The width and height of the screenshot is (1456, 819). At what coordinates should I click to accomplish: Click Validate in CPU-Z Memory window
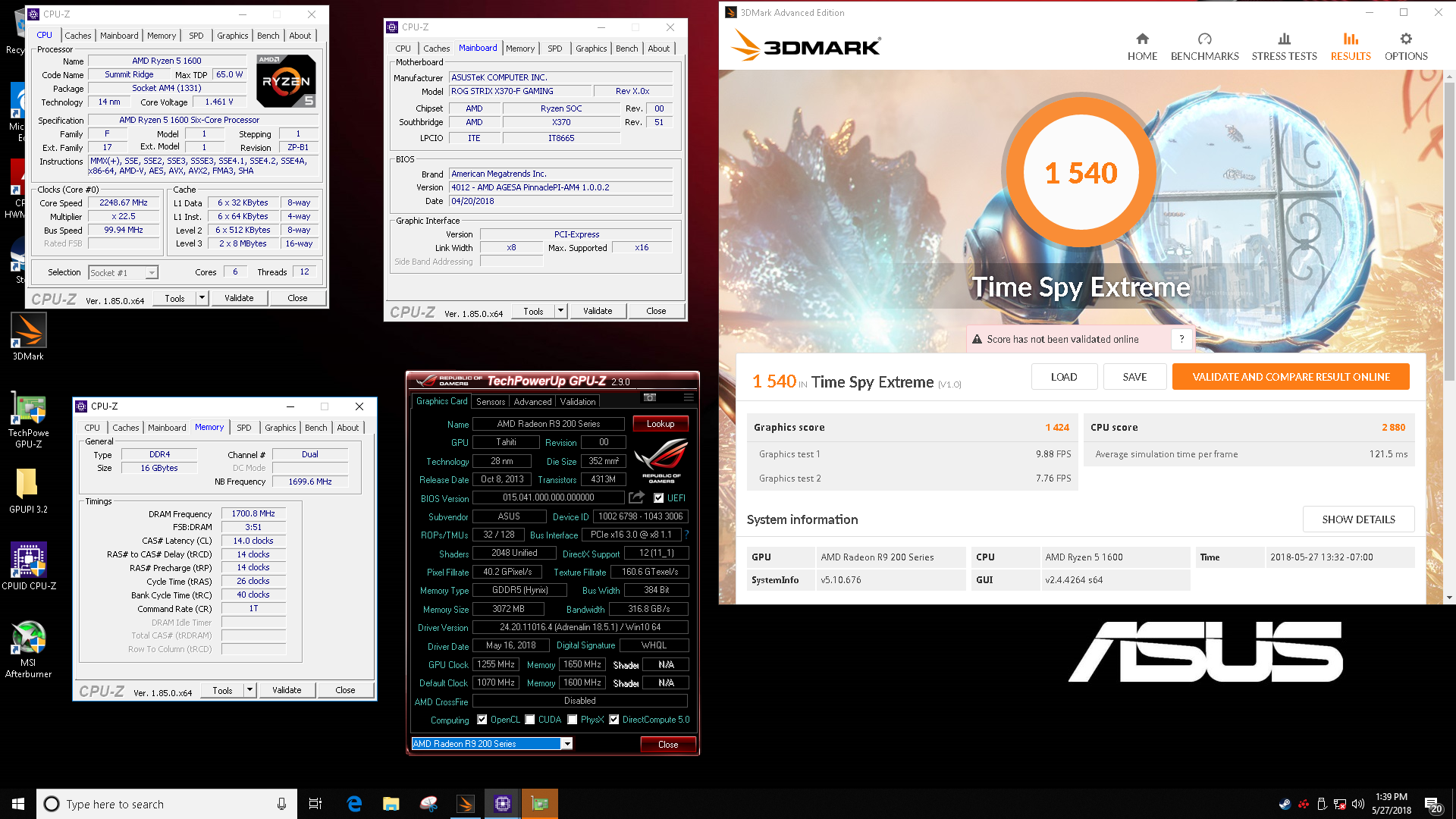[287, 690]
